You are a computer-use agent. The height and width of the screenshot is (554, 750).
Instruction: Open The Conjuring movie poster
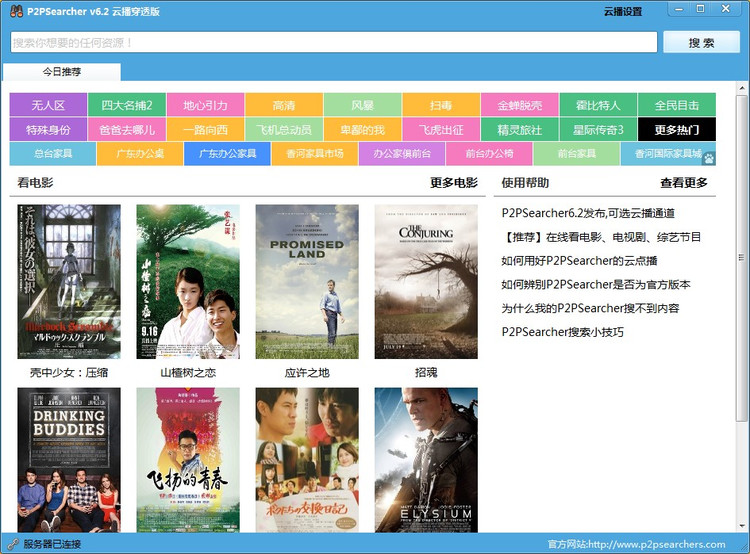tap(426, 281)
